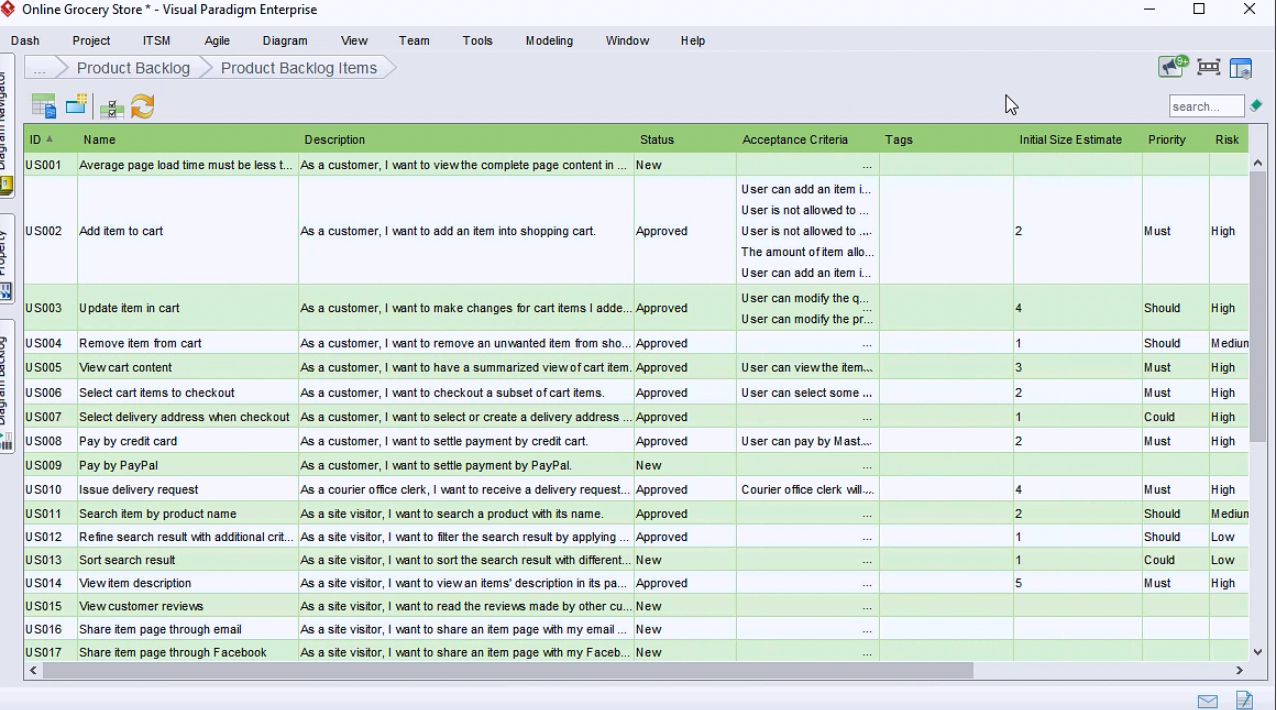Click 'Search item by product name' cell
Screen dimensions: 1277x710
(188, 514)
